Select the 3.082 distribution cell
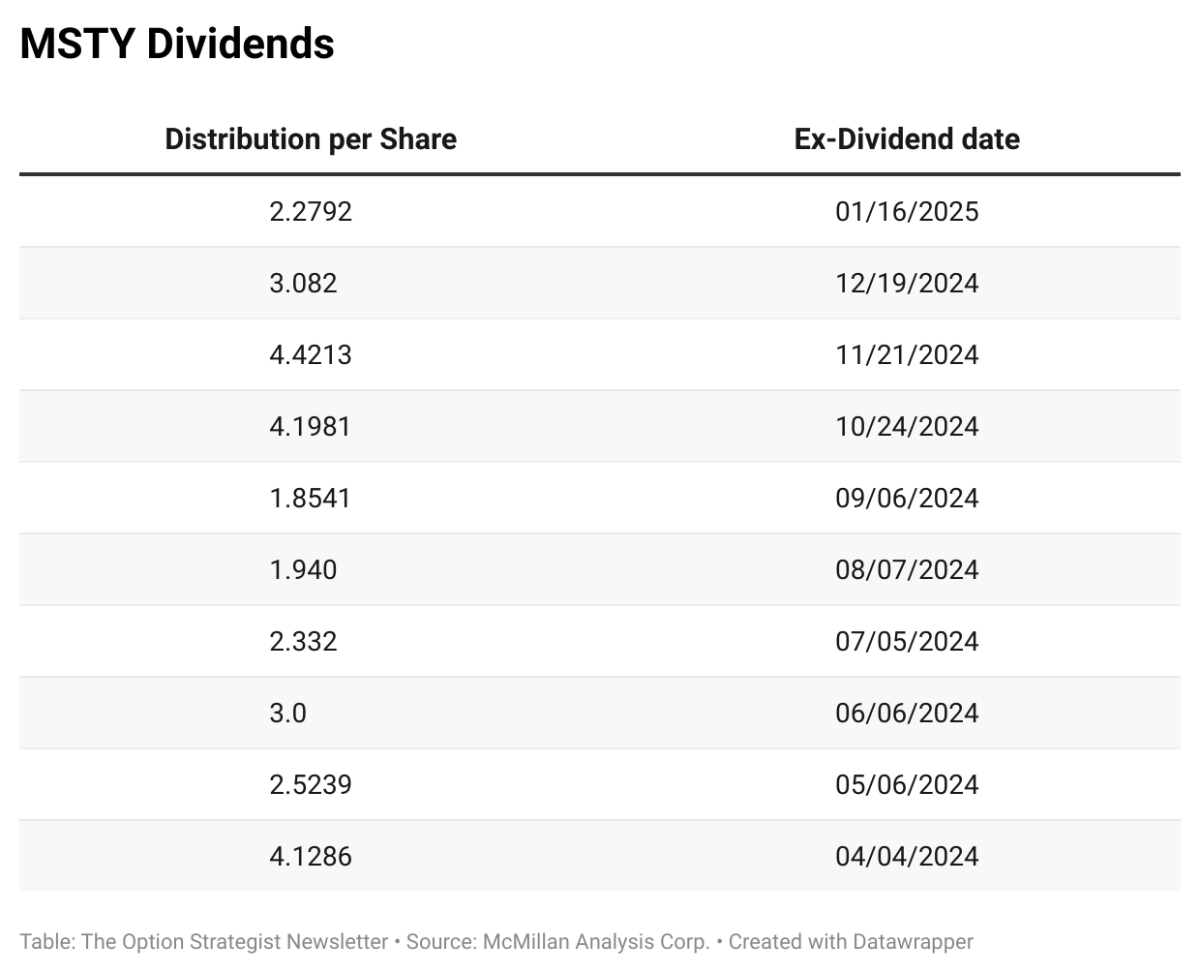 coord(303,284)
